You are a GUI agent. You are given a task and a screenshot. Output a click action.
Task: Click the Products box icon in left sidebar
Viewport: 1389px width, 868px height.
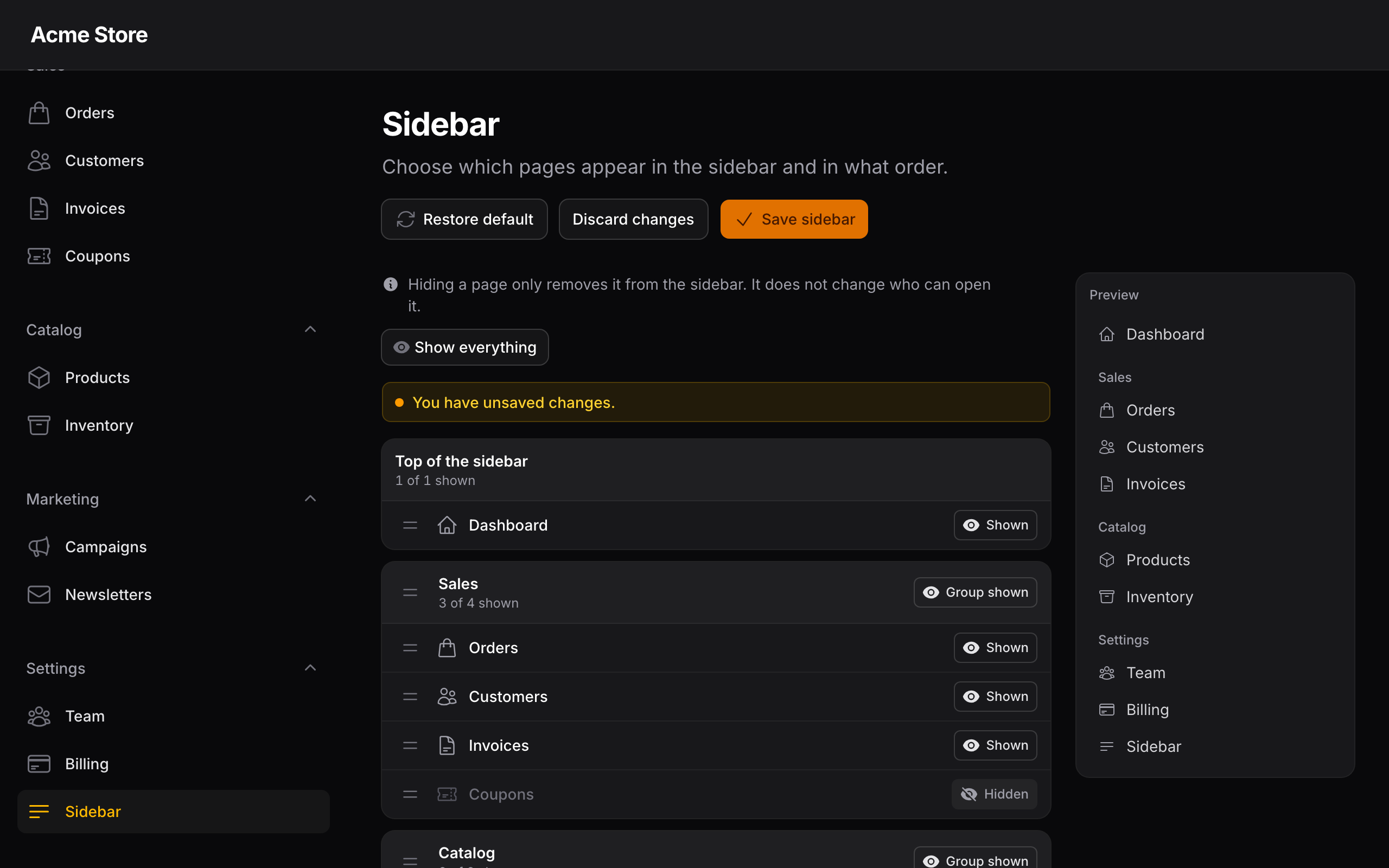point(39,378)
